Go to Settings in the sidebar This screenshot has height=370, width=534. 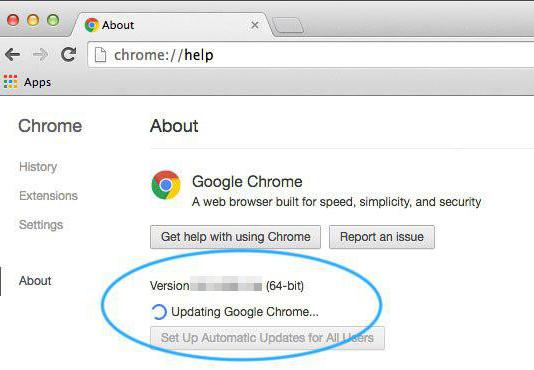pyautogui.click(x=41, y=225)
